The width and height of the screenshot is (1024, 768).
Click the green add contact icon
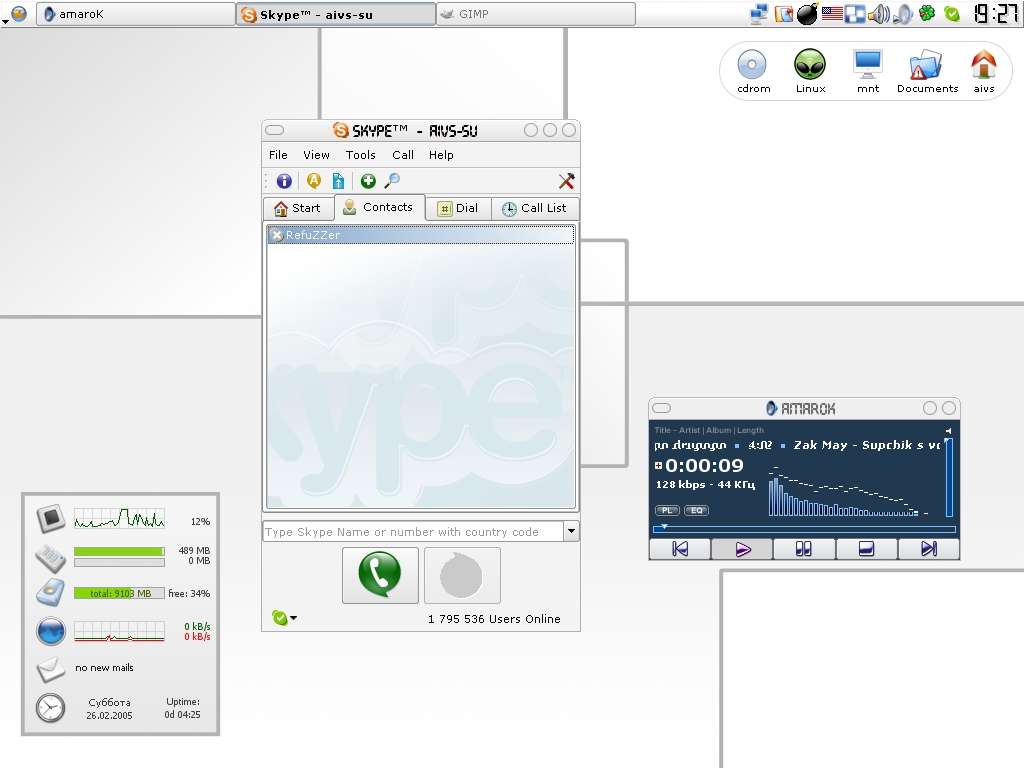pyautogui.click(x=368, y=181)
